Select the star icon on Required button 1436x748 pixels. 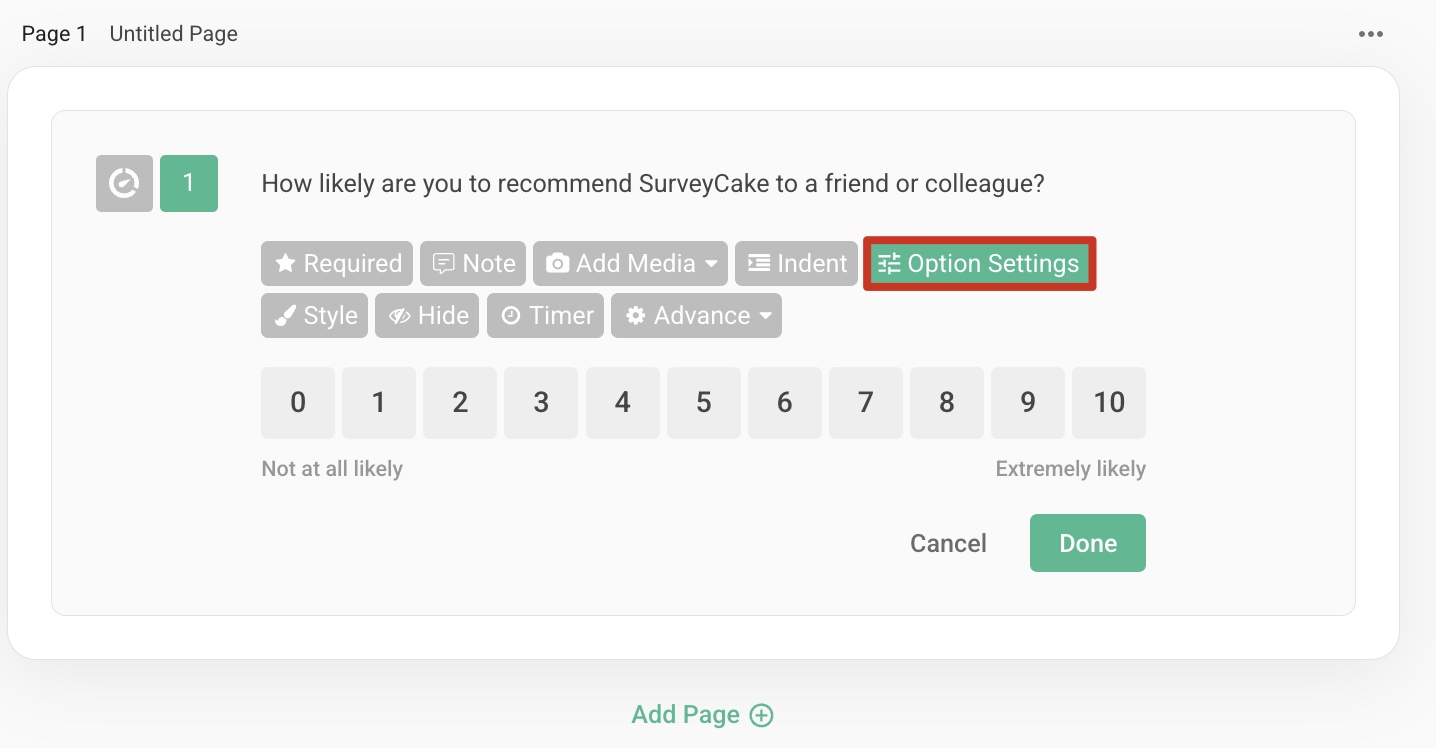click(286, 263)
